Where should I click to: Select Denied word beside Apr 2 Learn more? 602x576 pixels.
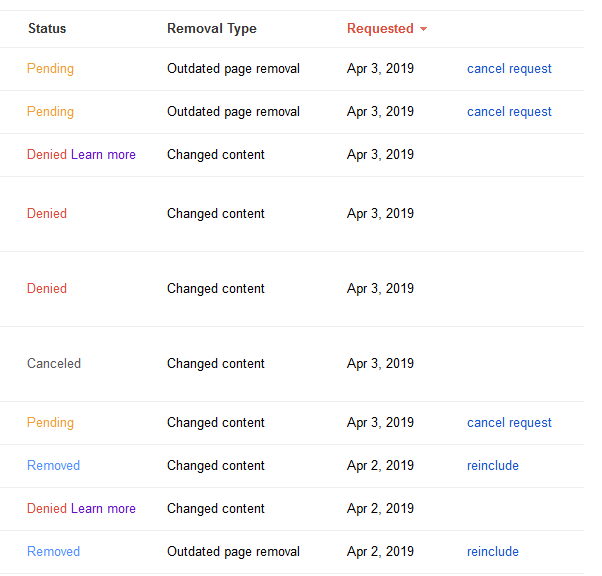[x=47, y=508]
